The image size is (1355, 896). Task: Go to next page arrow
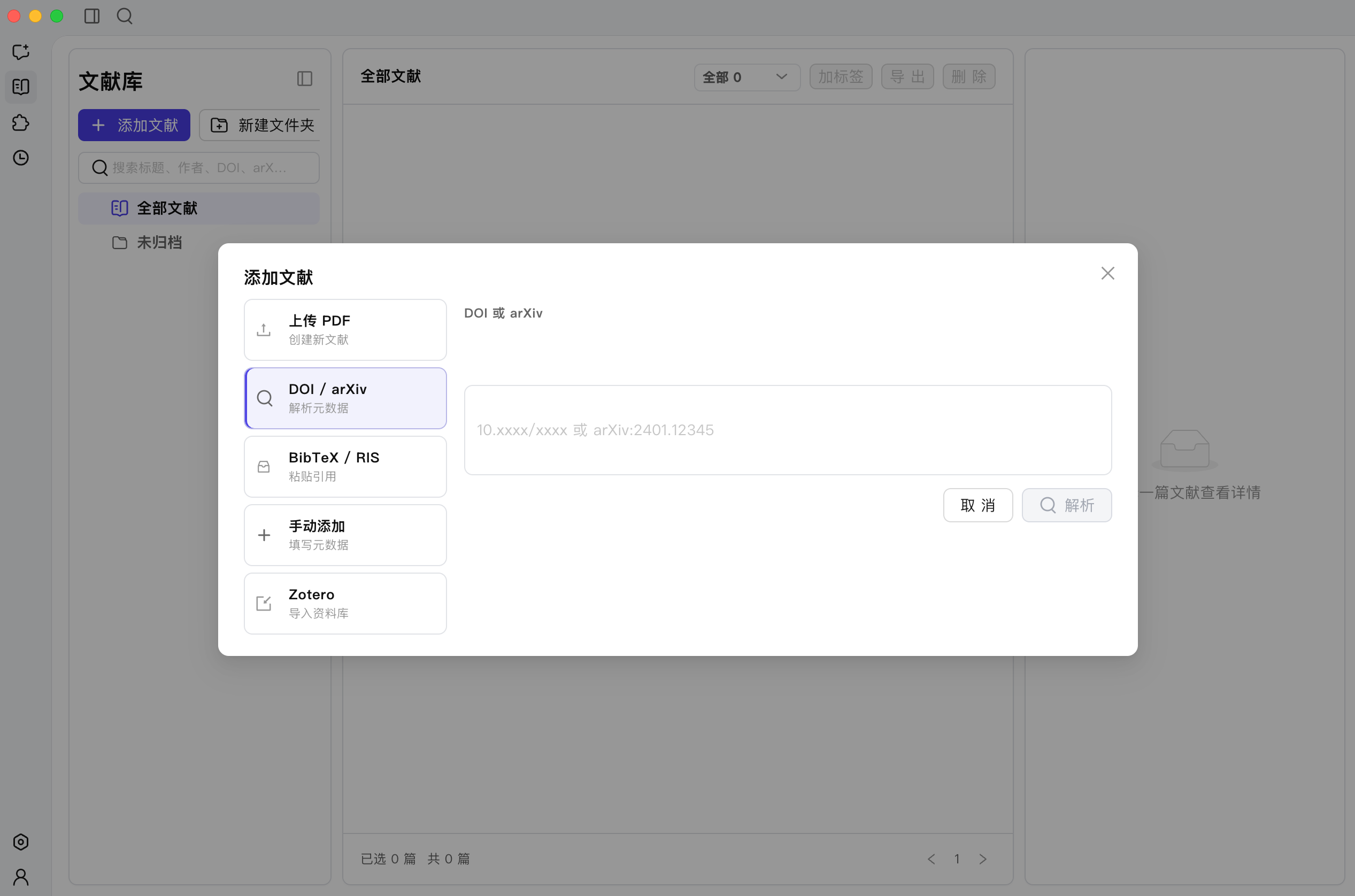(982, 859)
